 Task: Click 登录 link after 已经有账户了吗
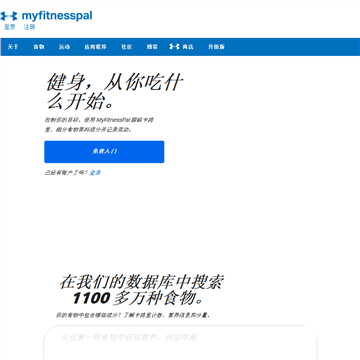pos(95,173)
